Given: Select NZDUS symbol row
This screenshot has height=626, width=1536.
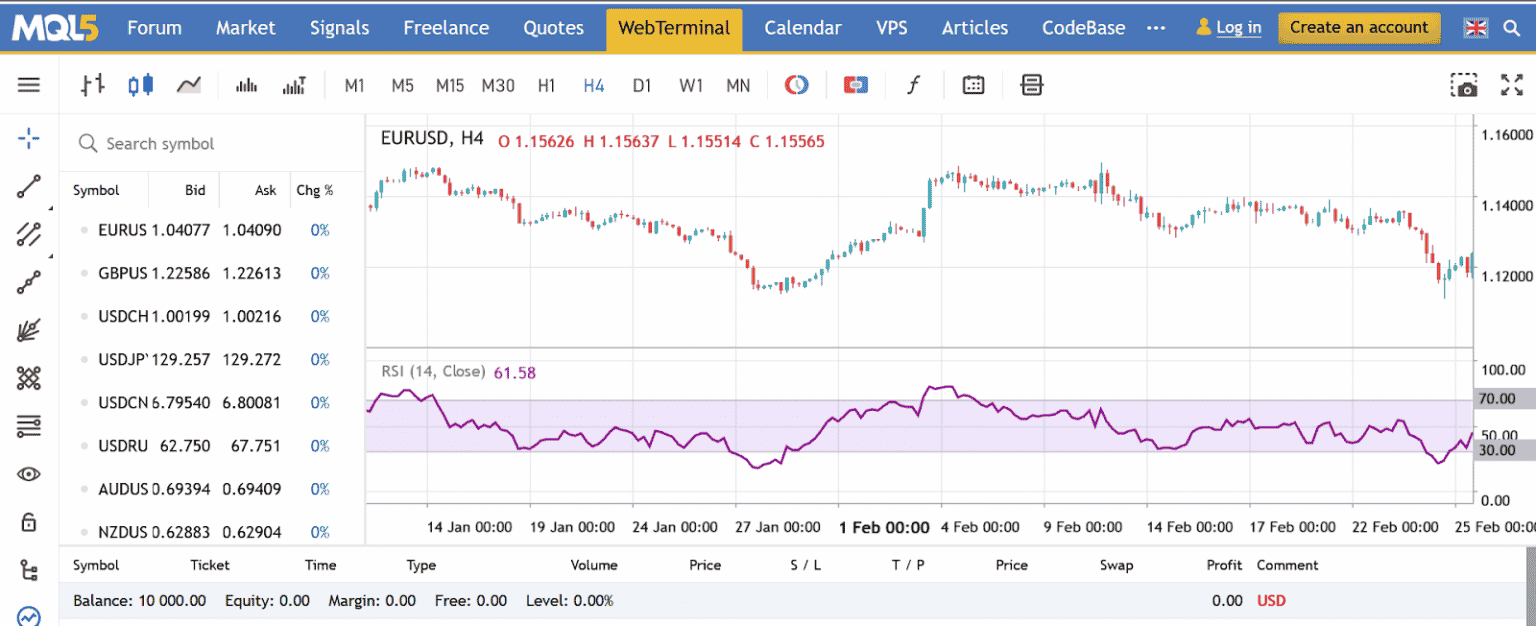Looking at the screenshot, I should pyautogui.click(x=212, y=532).
